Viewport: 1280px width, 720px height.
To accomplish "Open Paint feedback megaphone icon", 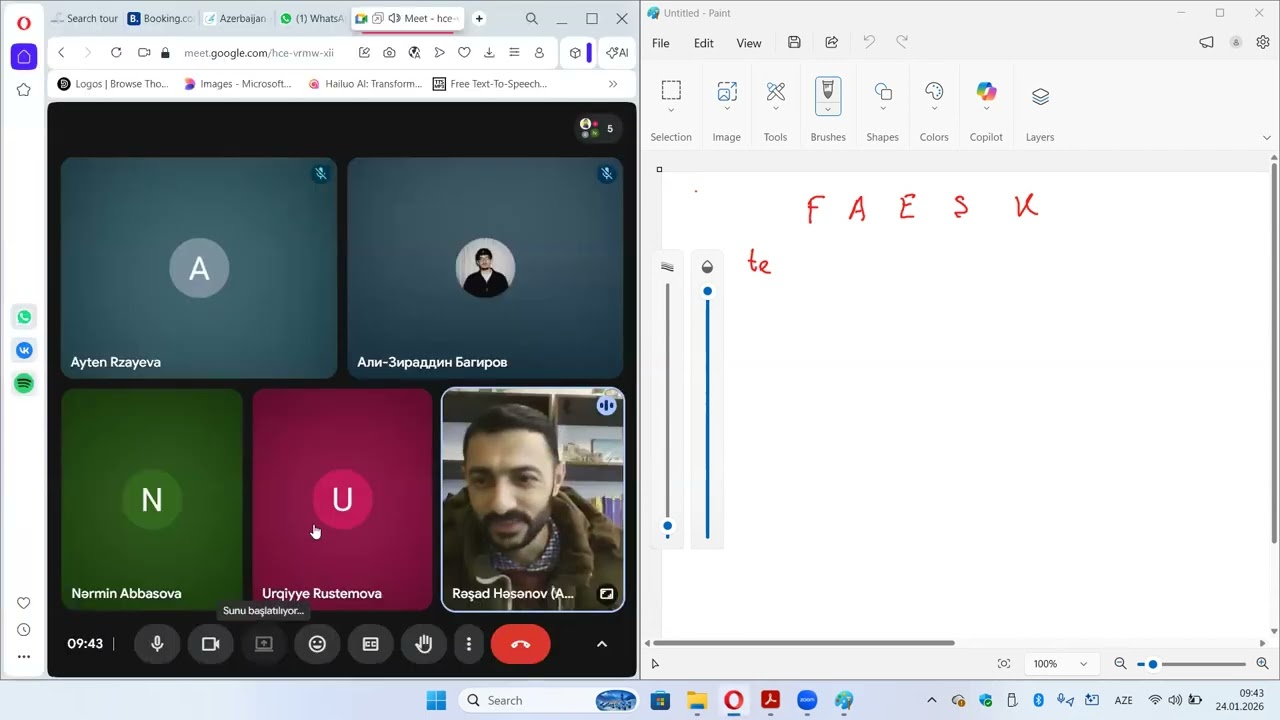I will click(x=1206, y=42).
